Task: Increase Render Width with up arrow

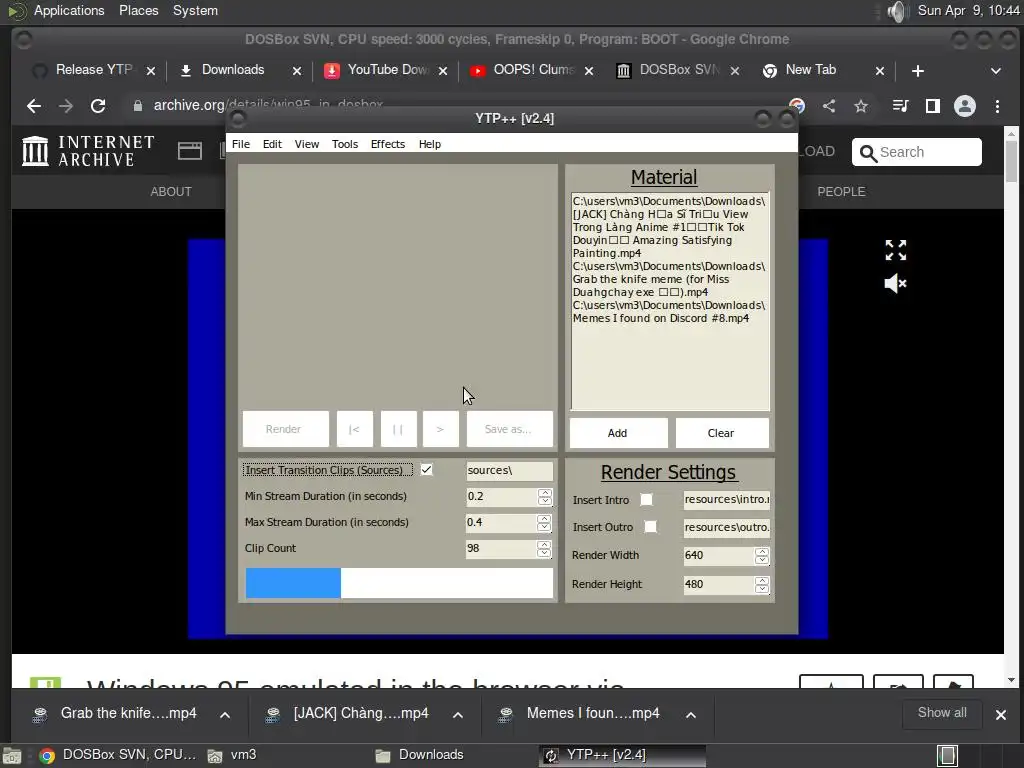Action: (x=761, y=551)
